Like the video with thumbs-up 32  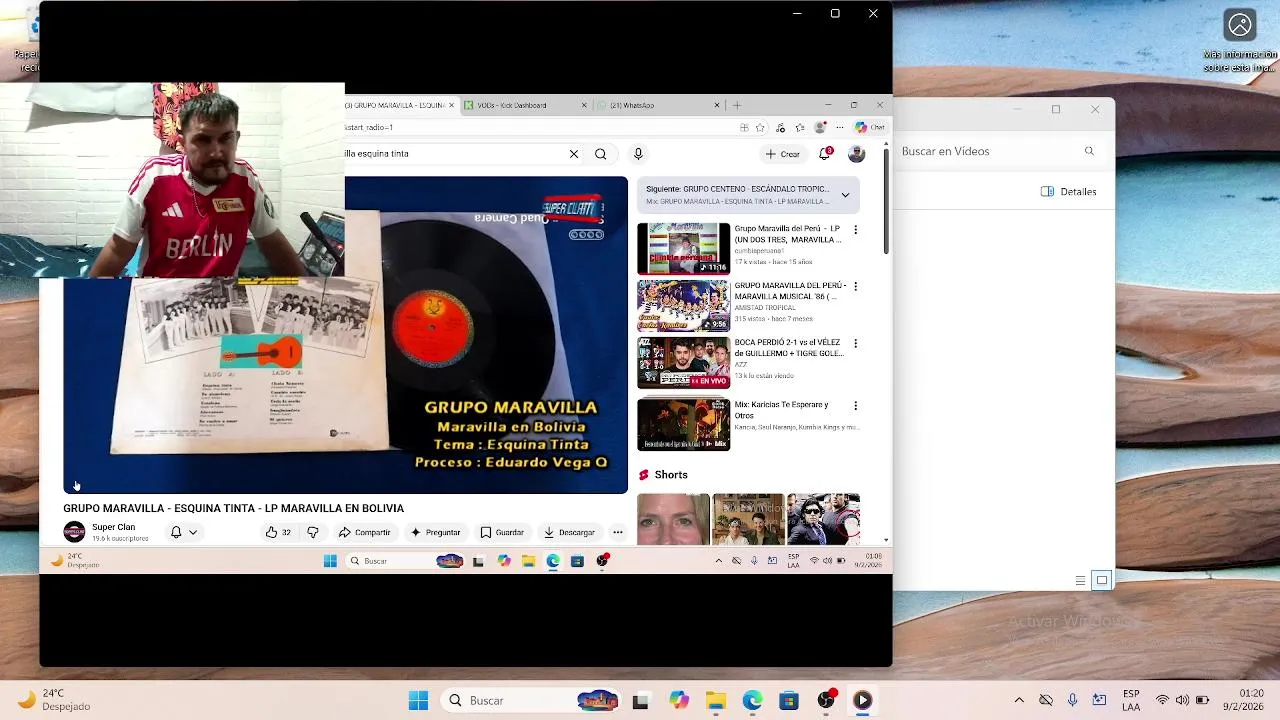[x=278, y=532]
